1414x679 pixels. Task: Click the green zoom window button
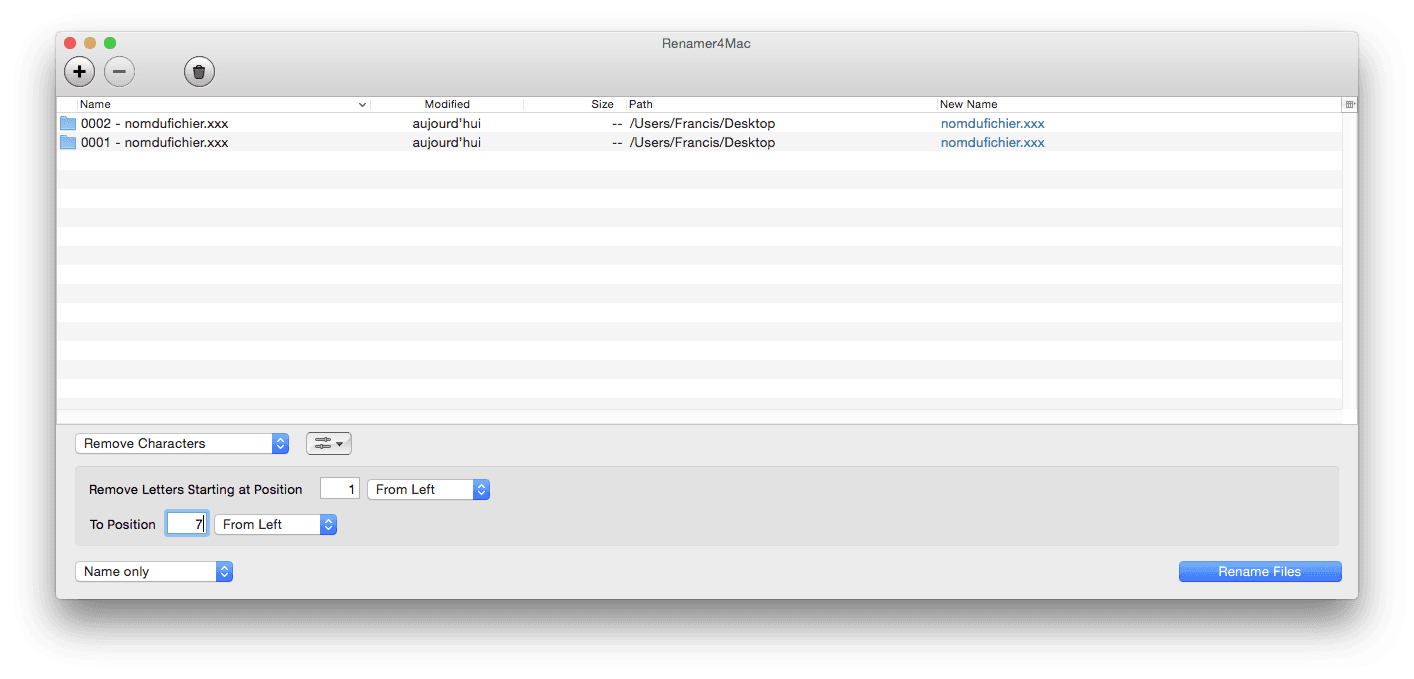click(110, 43)
